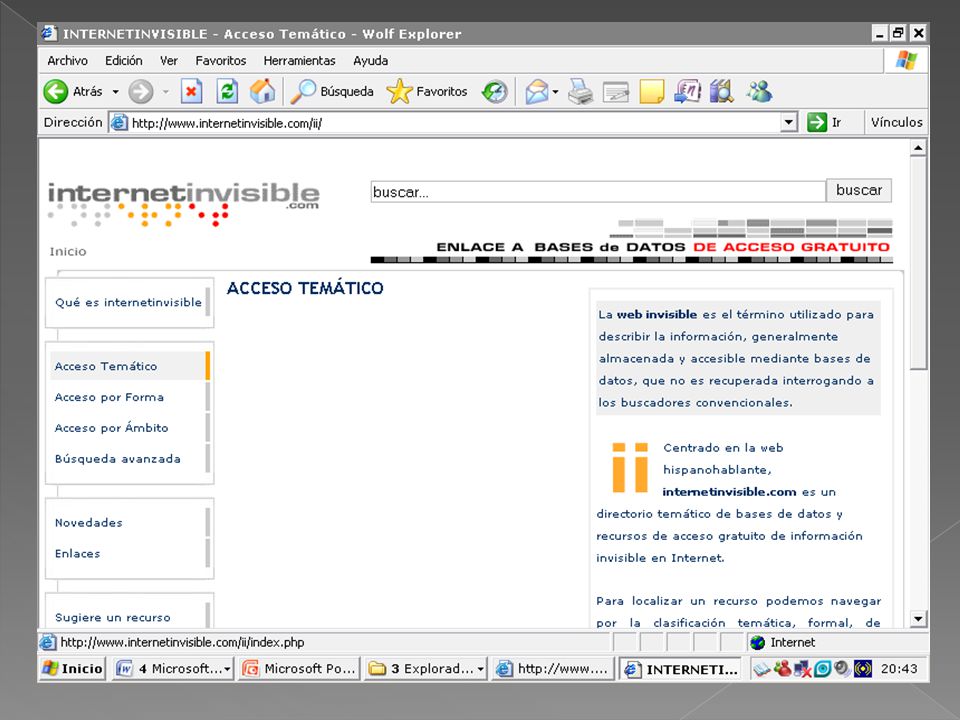Open Messenger people icon in toolbar

coord(759,92)
